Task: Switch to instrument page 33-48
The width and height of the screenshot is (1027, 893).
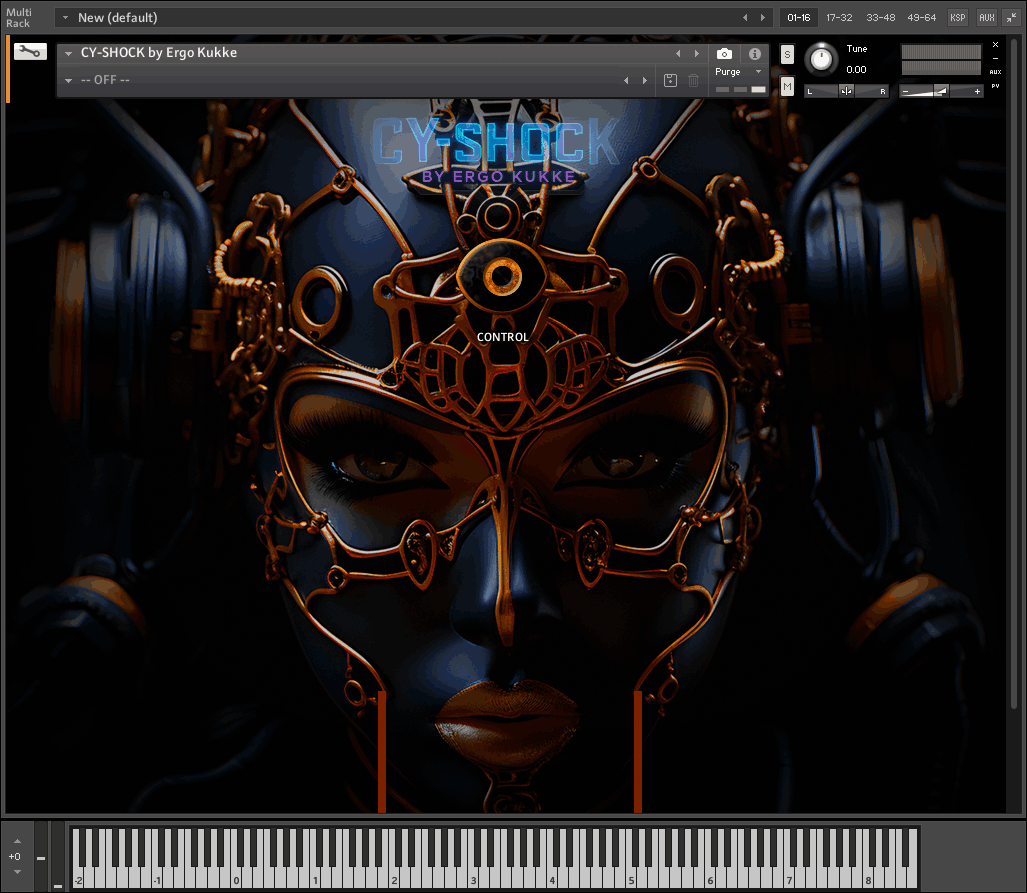Action: coord(880,18)
